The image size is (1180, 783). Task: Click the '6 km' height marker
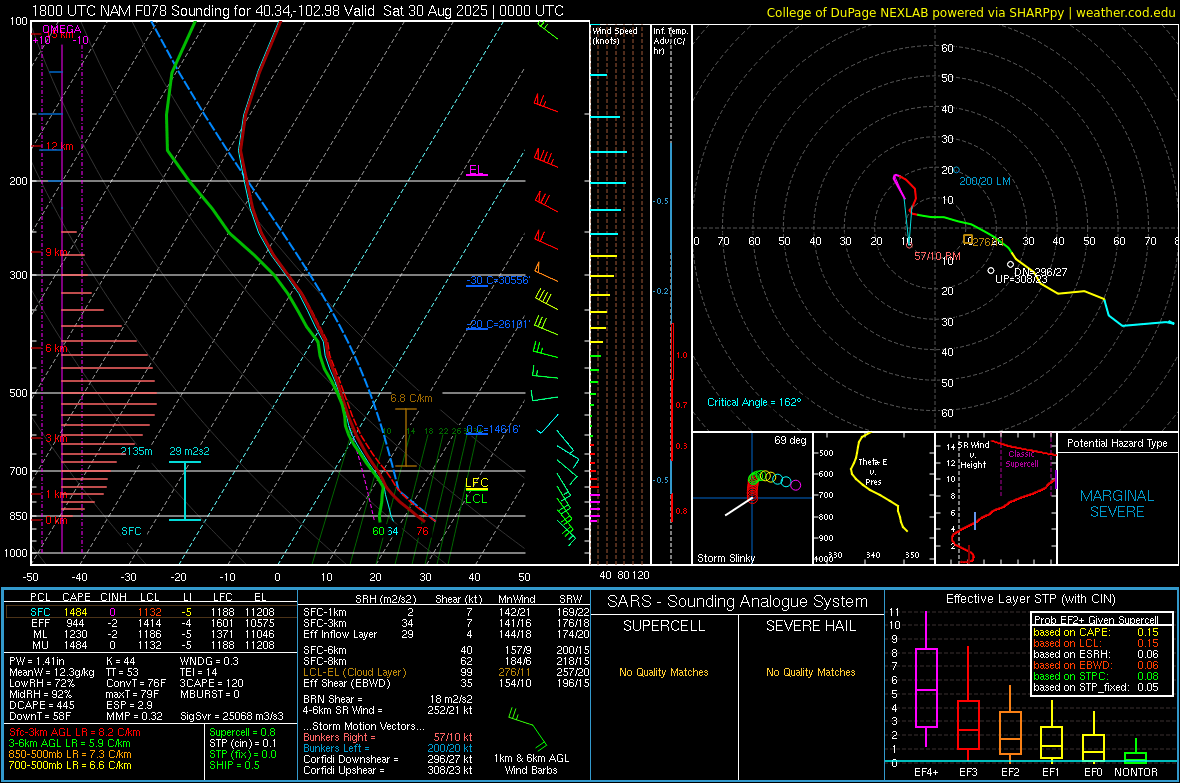pos(57,348)
